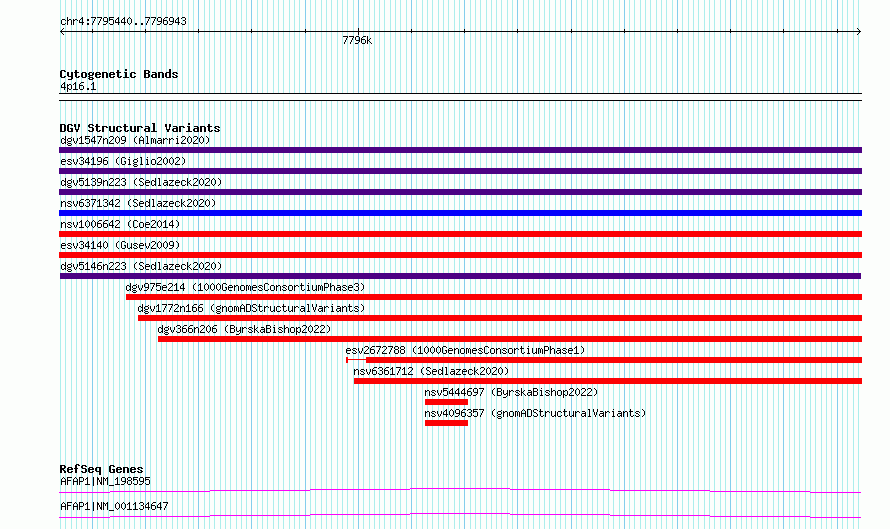Click the red bar under nsv6361712
The width and height of the screenshot is (890, 529).
[608, 381]
